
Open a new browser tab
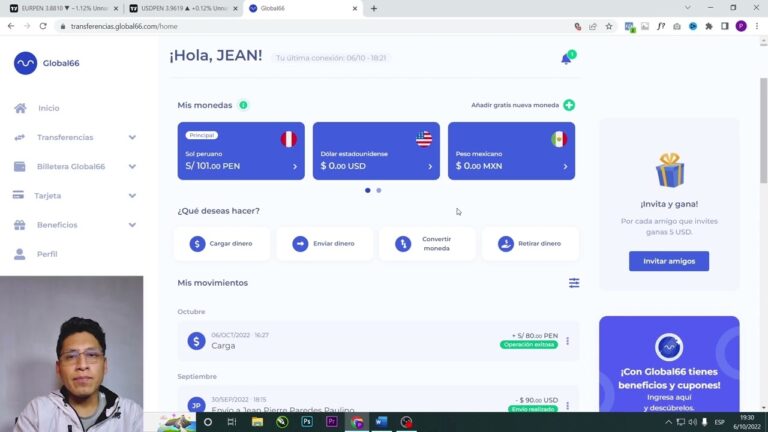[x=374, y=8]
